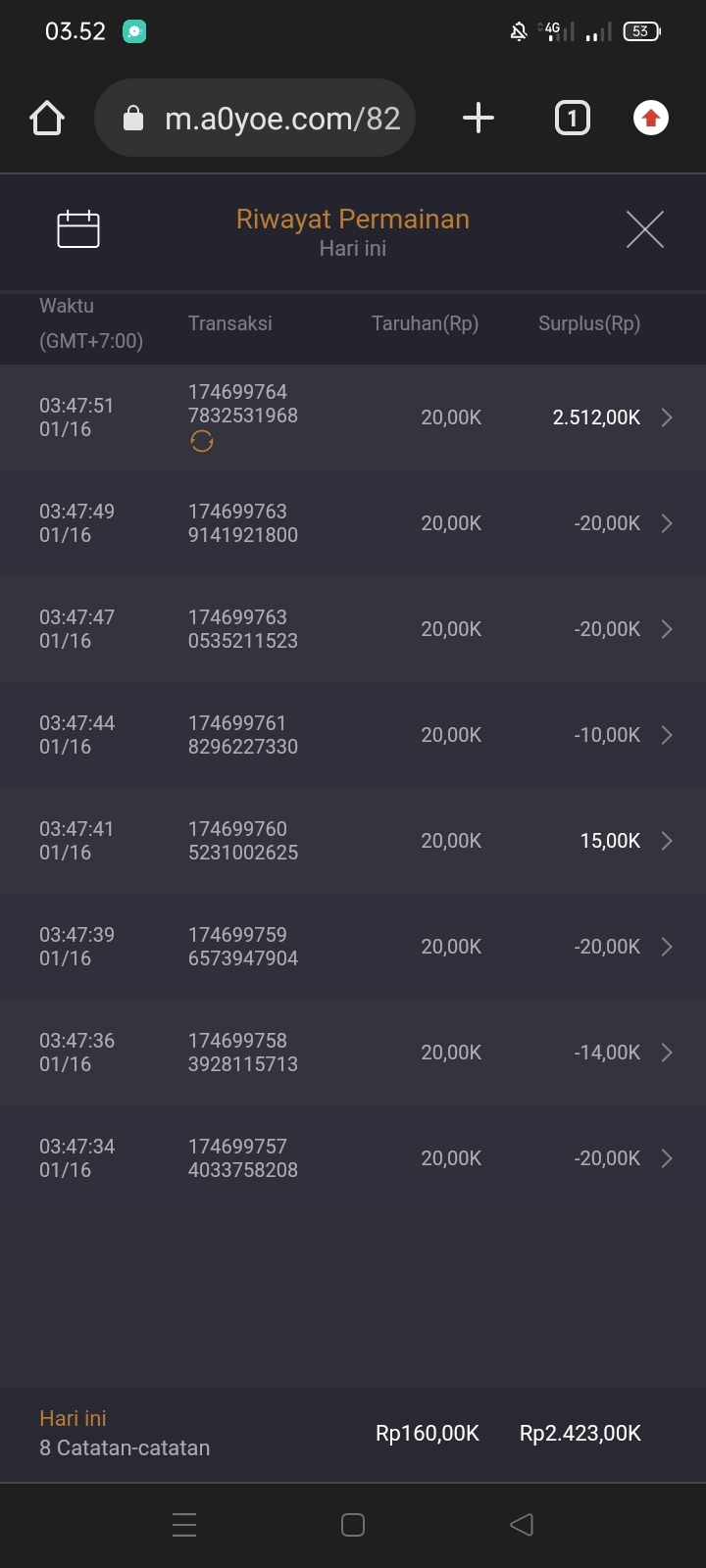Open the calendar date picker icon

point(78,229)
